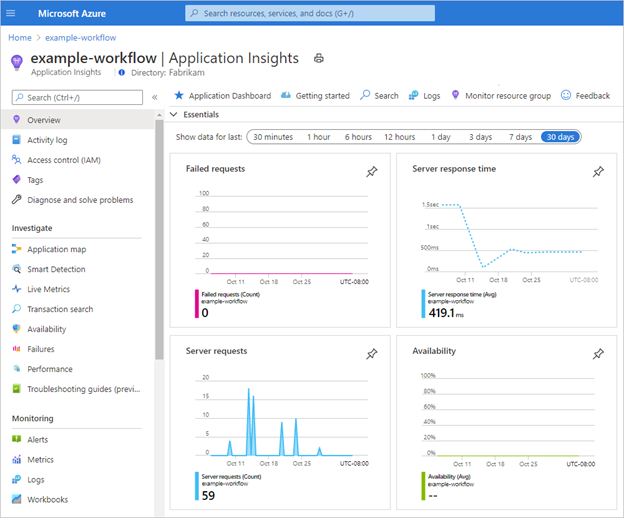Click the Logs icon in the toolbar

click(413, 95)
